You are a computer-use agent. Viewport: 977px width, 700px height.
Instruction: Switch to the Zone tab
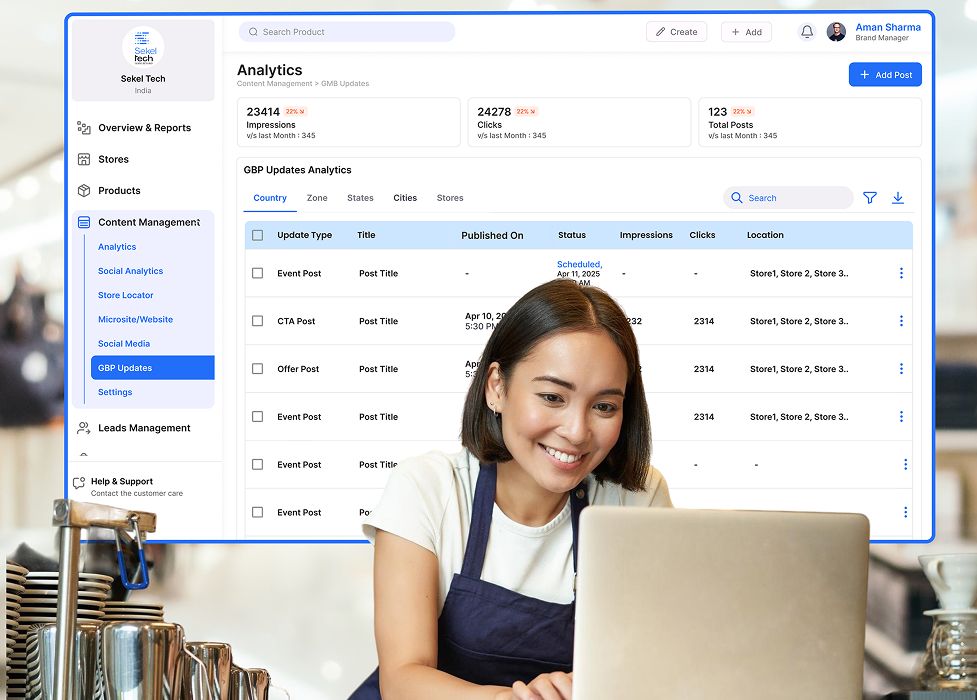point(317,198)
